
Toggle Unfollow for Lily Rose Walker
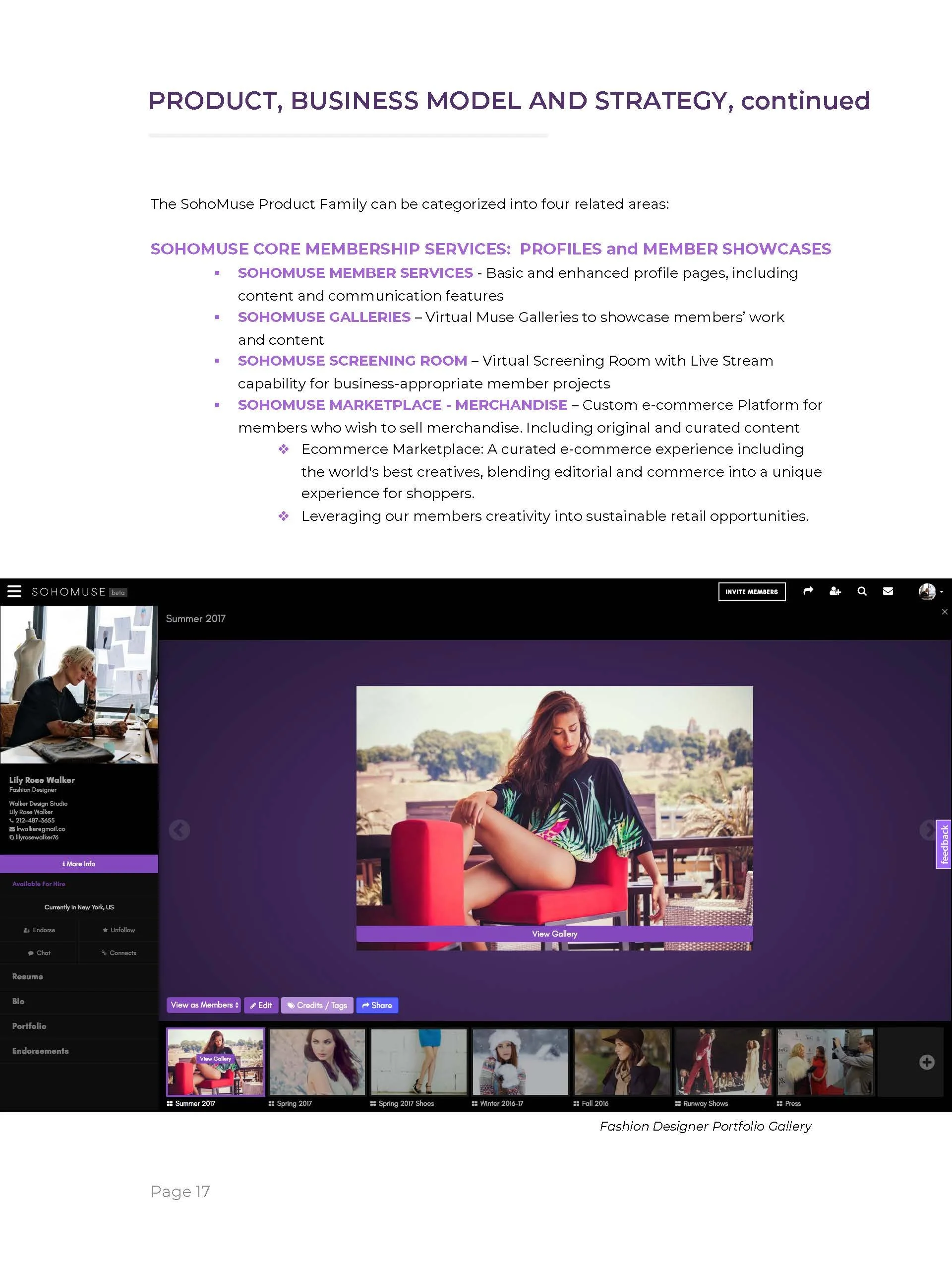[x=119, y=930]
